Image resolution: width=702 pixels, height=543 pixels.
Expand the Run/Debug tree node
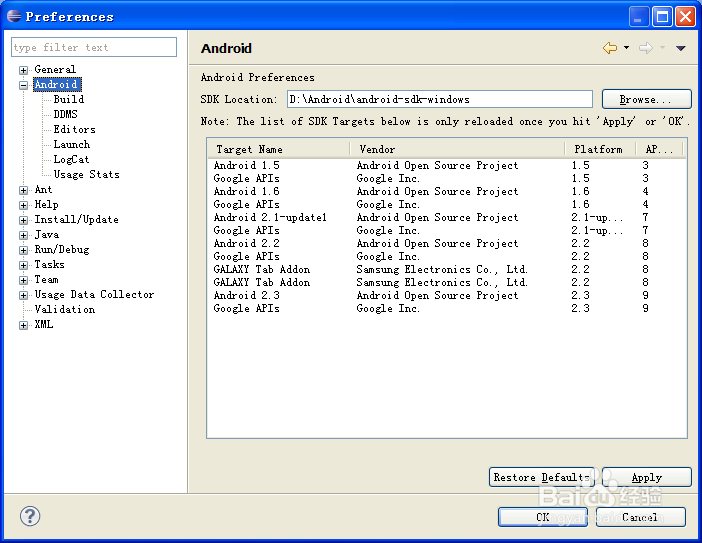[x=23, y=250]
